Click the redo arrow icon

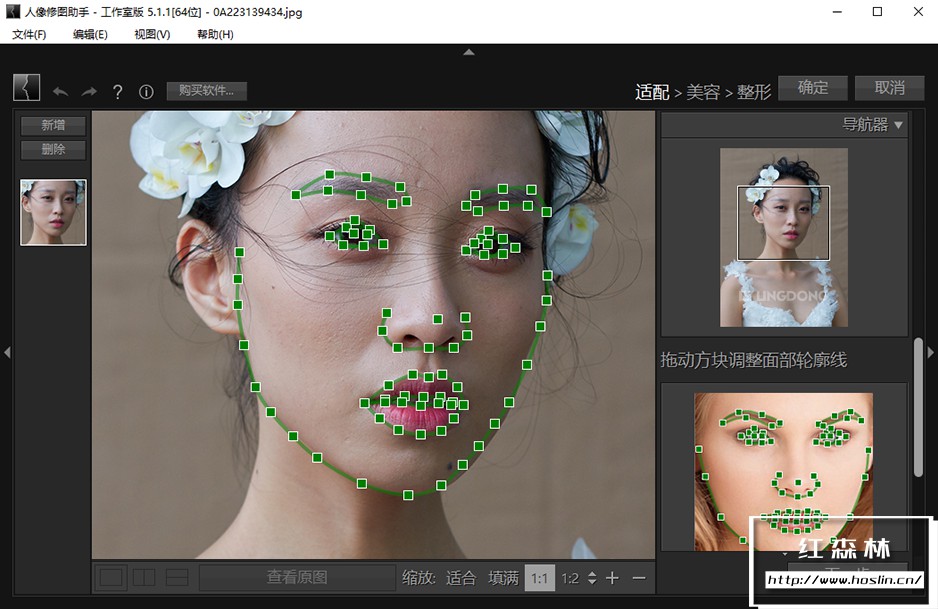(89, 92)
